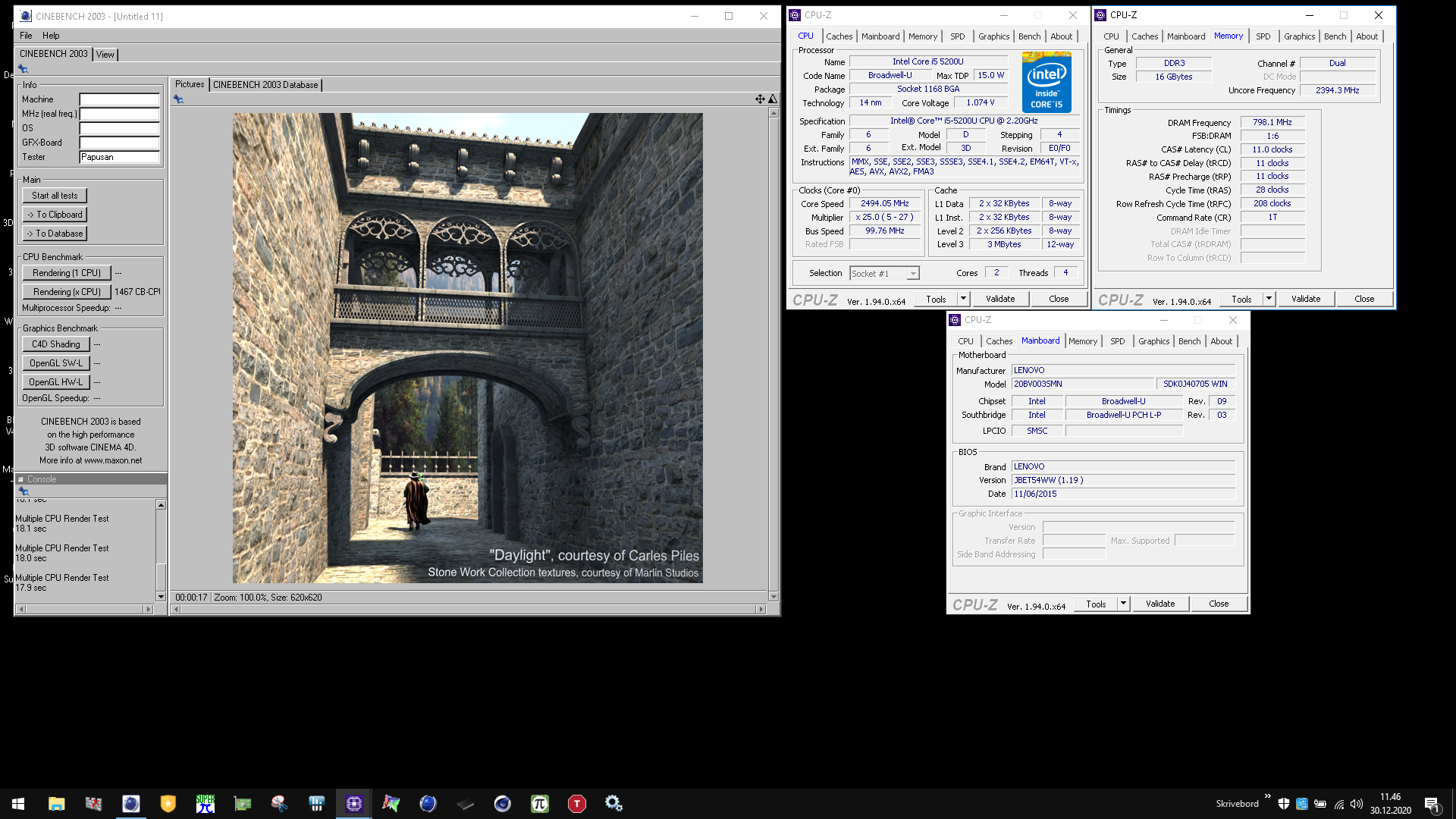Click the fit-view cross icon above the render

pos(760,99)
